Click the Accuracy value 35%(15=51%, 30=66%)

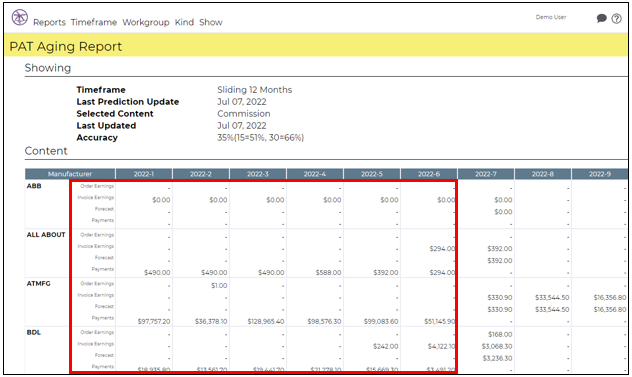[x=260, y=137]
